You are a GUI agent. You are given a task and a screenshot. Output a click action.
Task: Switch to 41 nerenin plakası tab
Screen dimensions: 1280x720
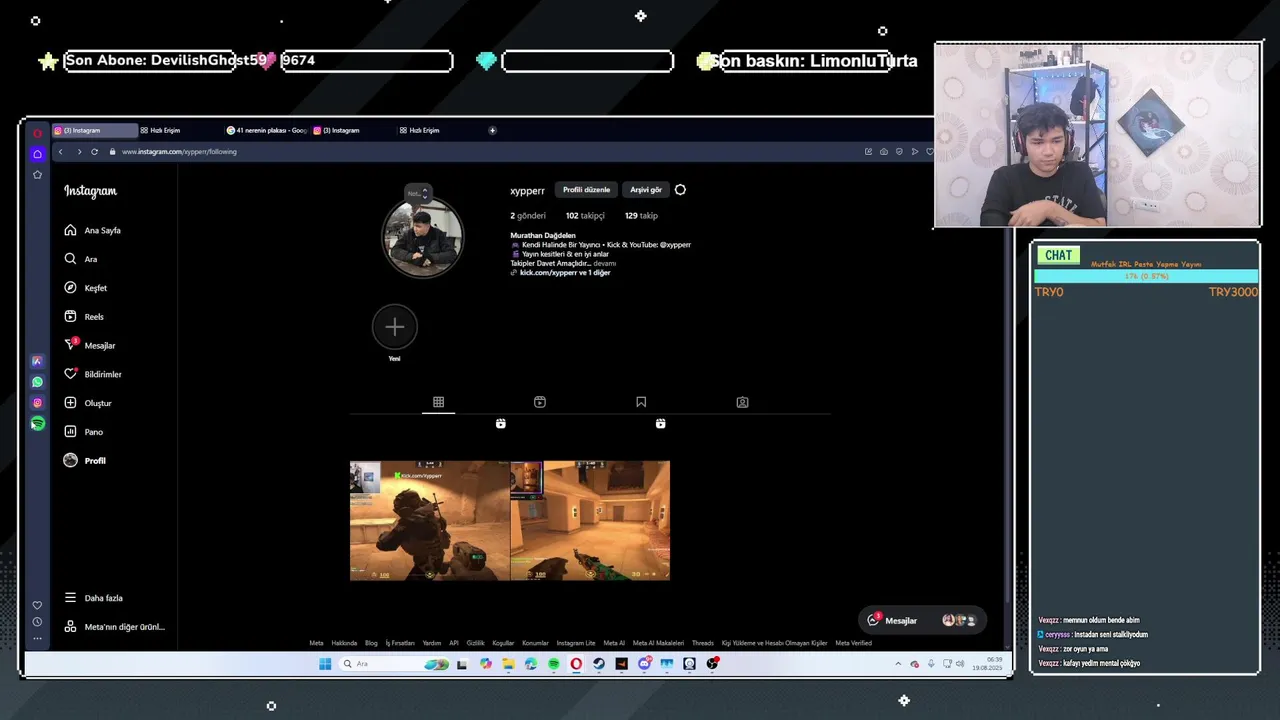point(267,130)
